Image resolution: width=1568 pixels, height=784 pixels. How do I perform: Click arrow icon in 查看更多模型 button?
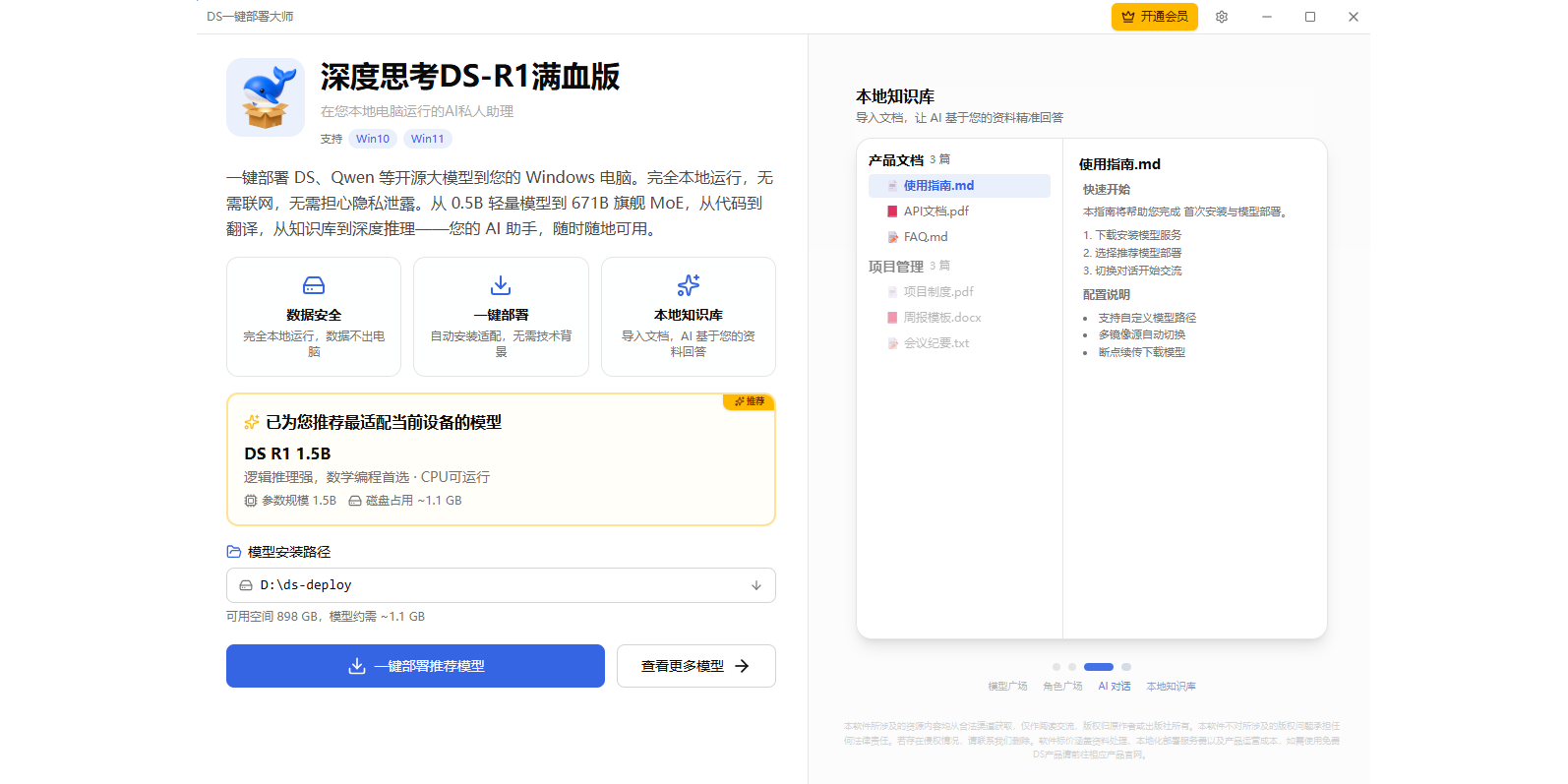[x=742, y=666]
